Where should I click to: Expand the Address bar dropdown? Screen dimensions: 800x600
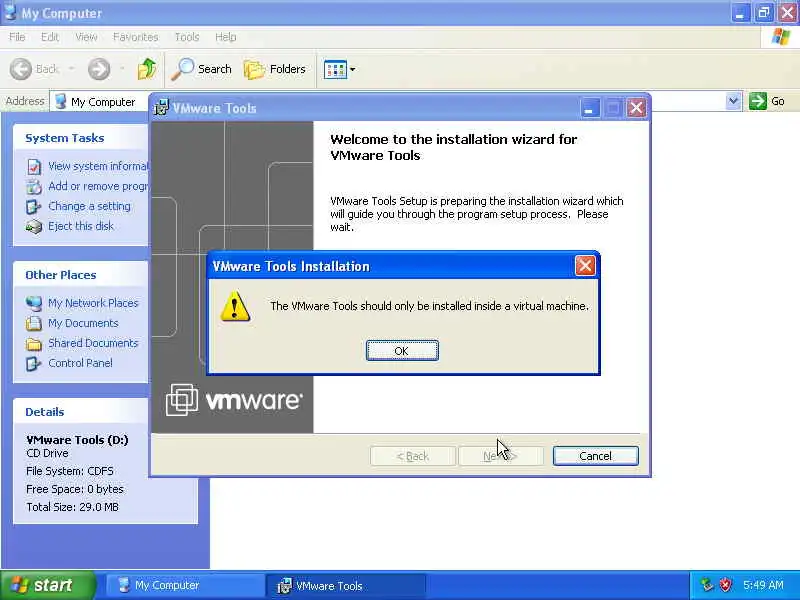tap(733, 101)
